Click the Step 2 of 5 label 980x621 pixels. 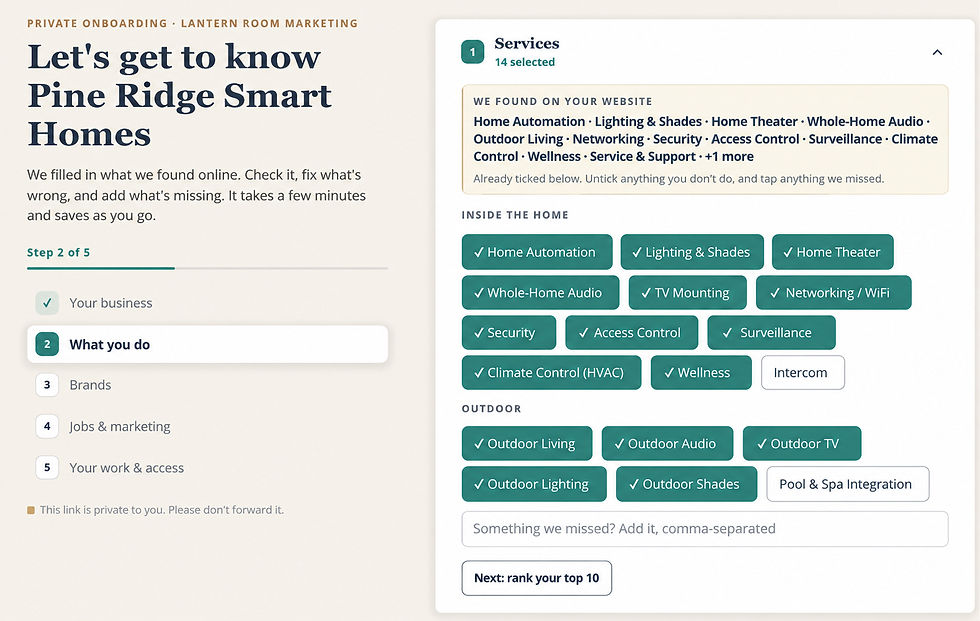point(59,252)
